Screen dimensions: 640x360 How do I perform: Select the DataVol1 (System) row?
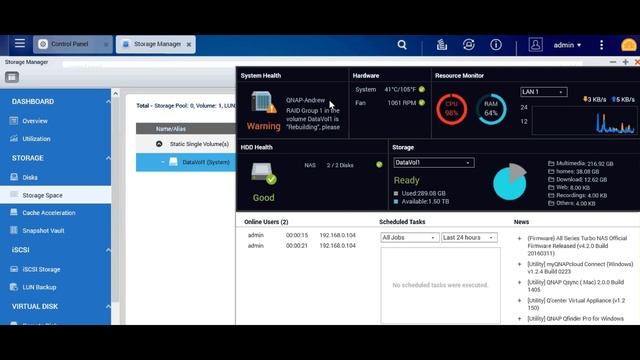[186, 162]
